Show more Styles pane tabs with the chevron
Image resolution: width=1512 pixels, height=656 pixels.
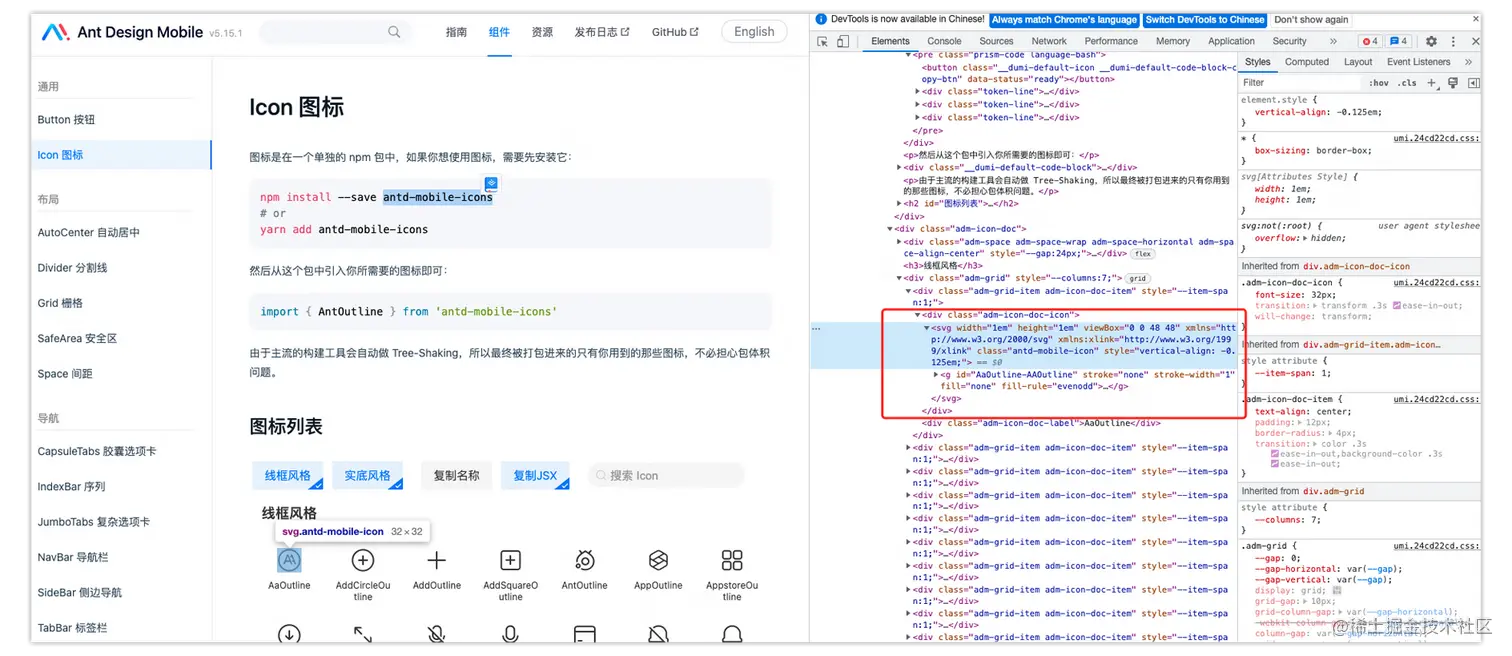click(1467, 62)
